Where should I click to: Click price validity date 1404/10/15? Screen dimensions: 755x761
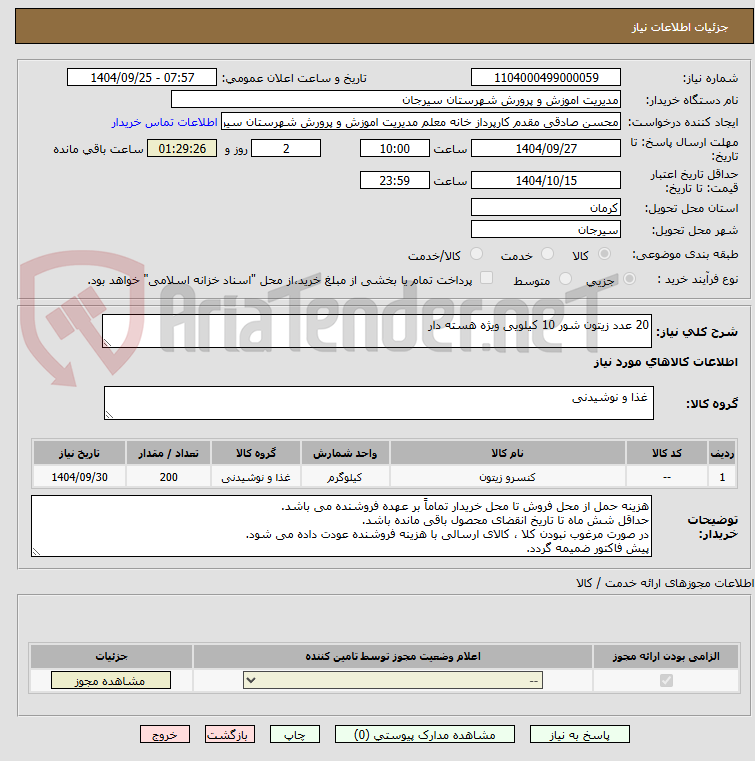[545, 181]
